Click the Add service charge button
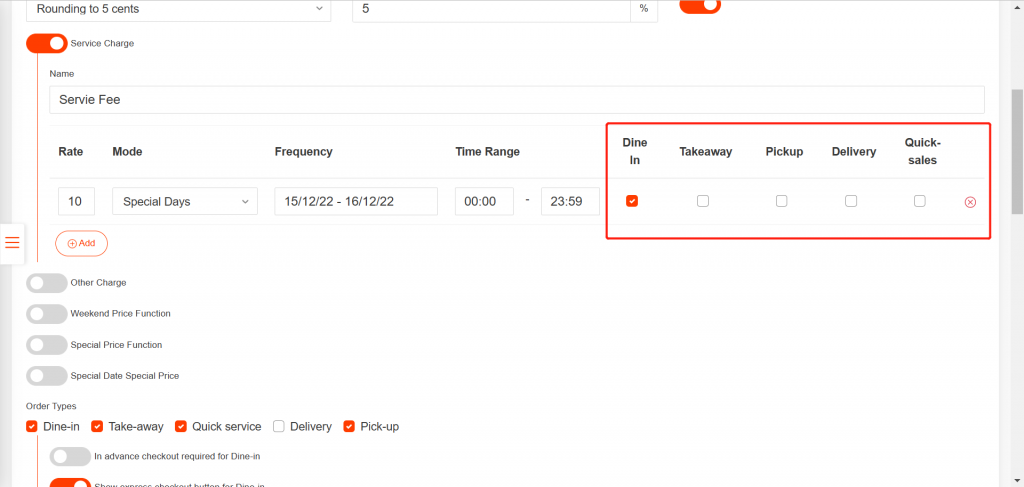The image size is (1024, 487). coord(81,243)
